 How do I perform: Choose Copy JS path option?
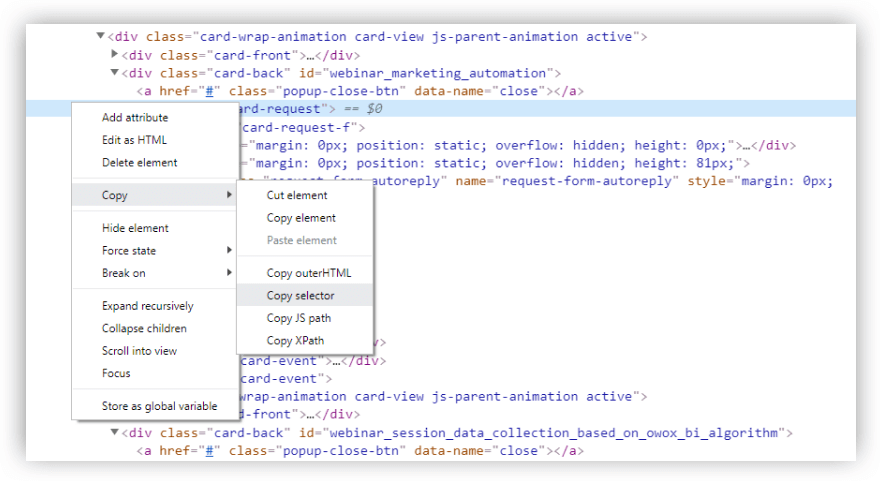(299, 318)
